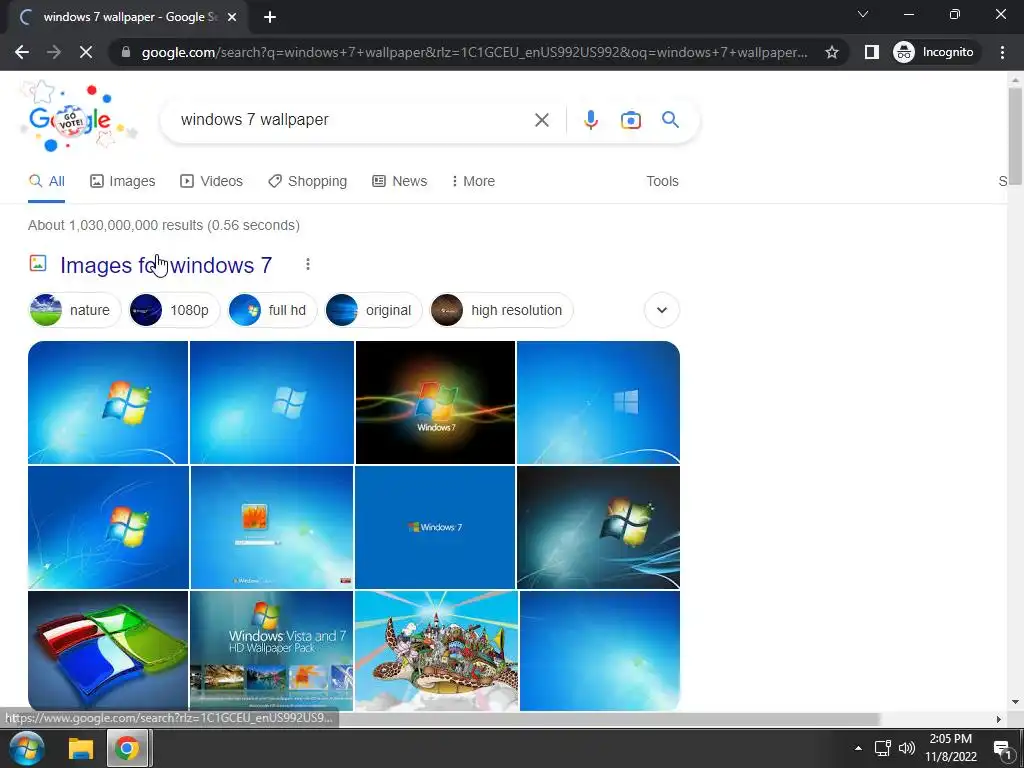Click the forward navigation arrow

pos(54,52)
